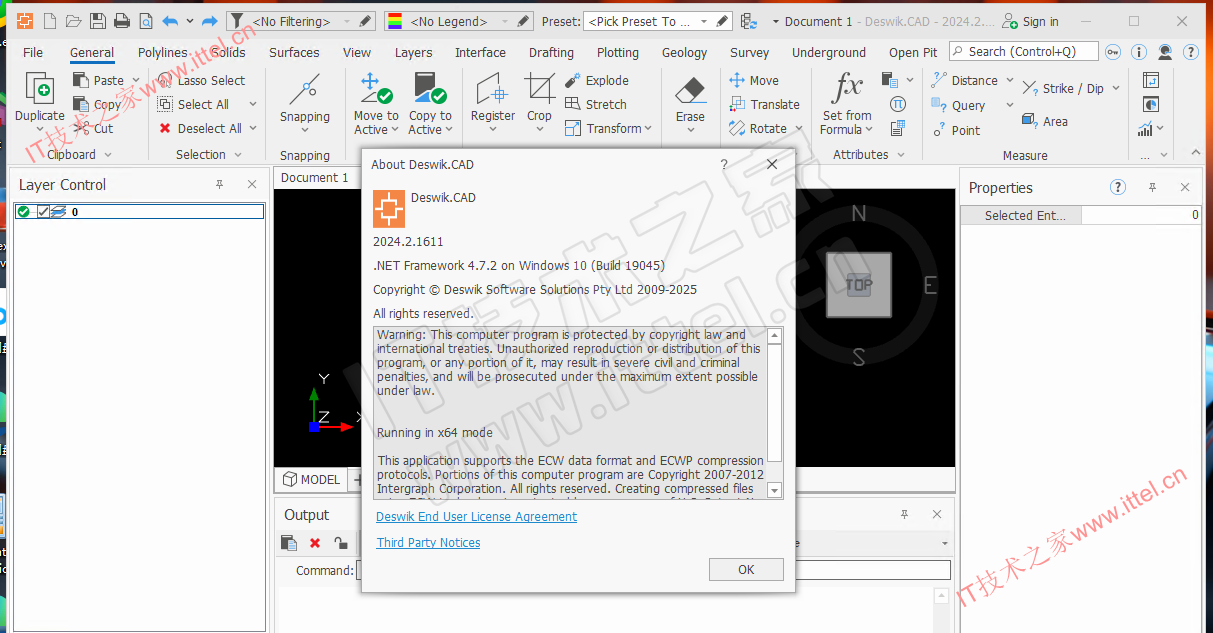Expand the Deselect All dropdown arrow
This screenshot has width=1213, height=633.
click(253, 128)
